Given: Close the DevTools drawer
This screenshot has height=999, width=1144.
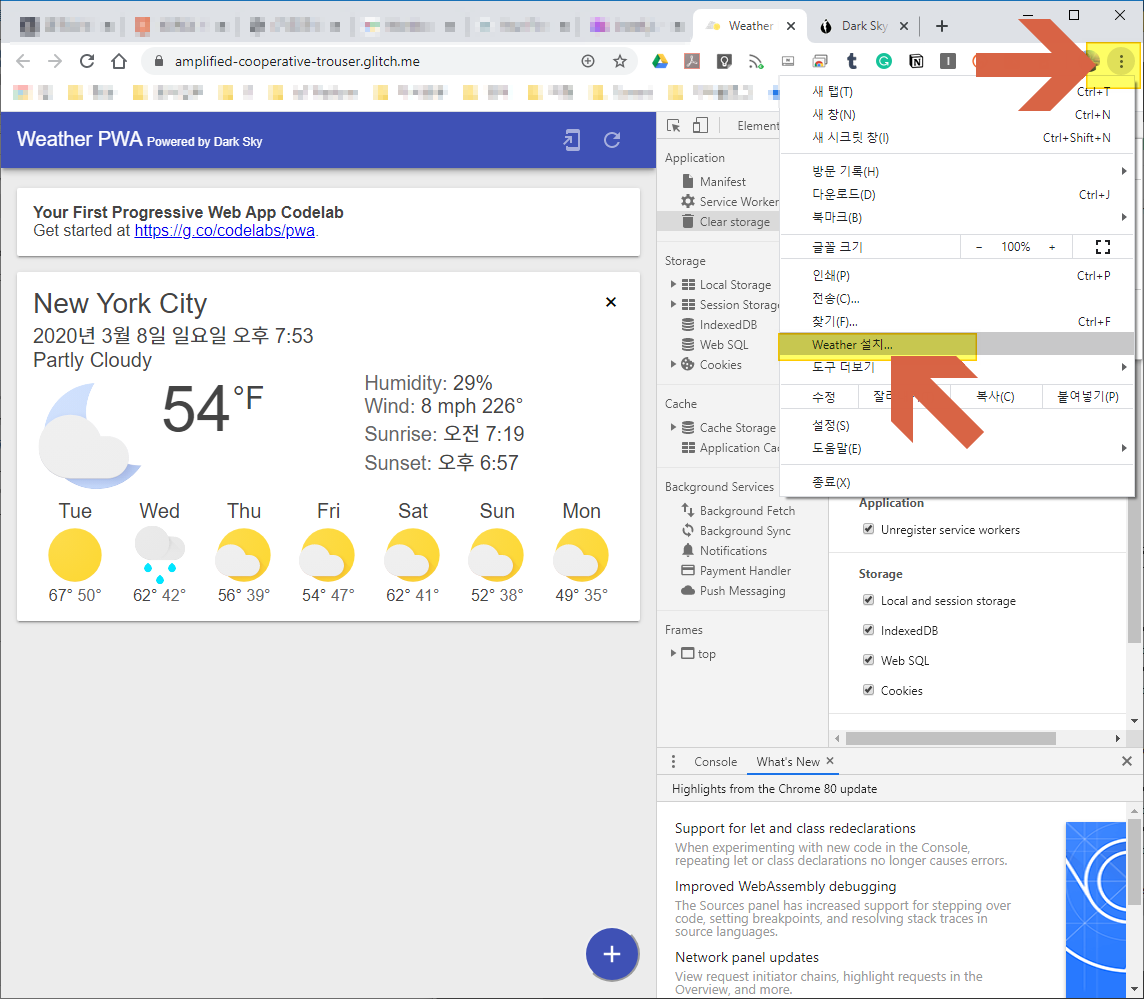Looking at the screenshot, I should tap(1126, 761).
